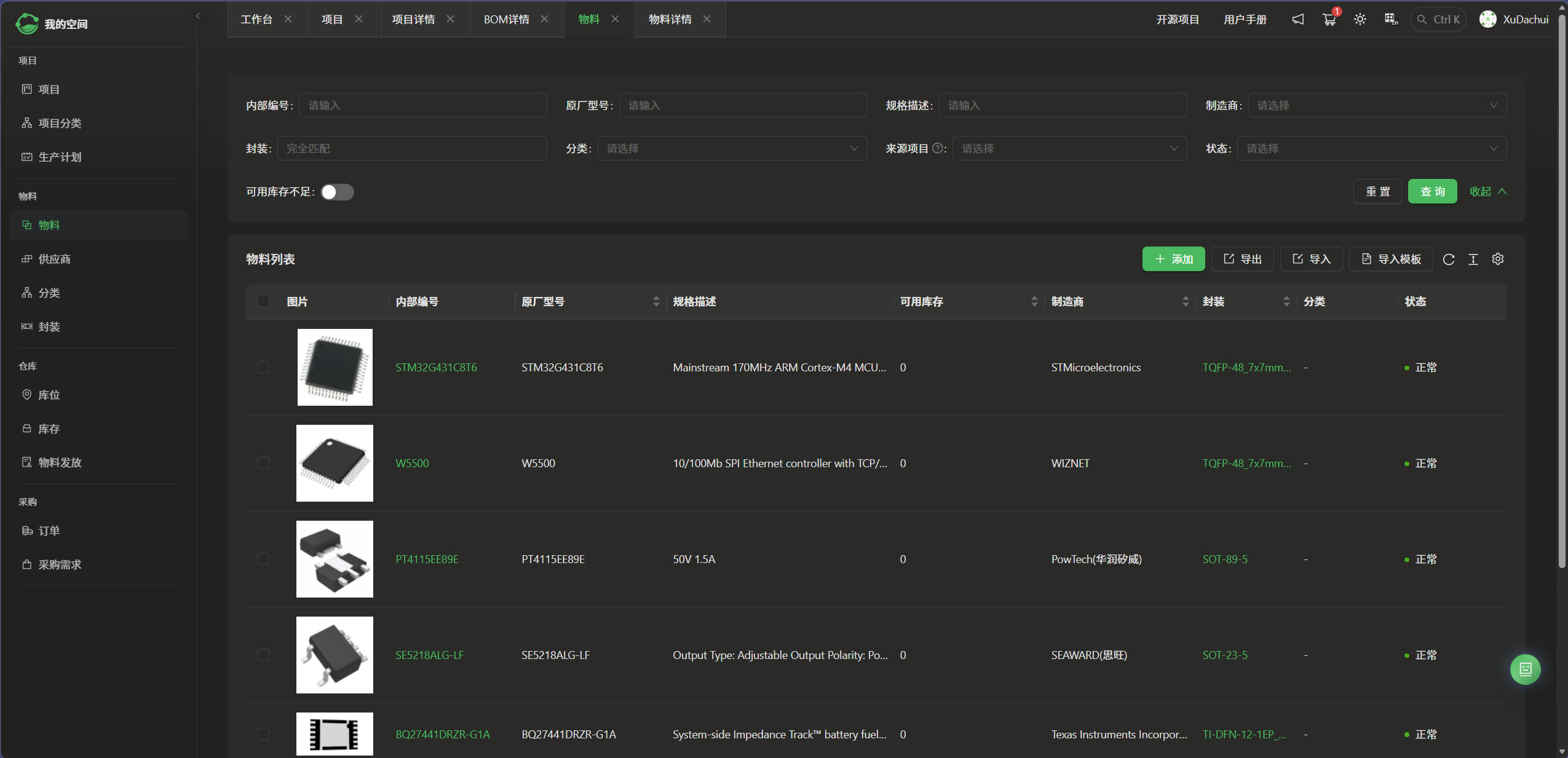This screenshot has width=1568, height=758.
Task: Click the green 添加 button
Action: pos(1173,259)
